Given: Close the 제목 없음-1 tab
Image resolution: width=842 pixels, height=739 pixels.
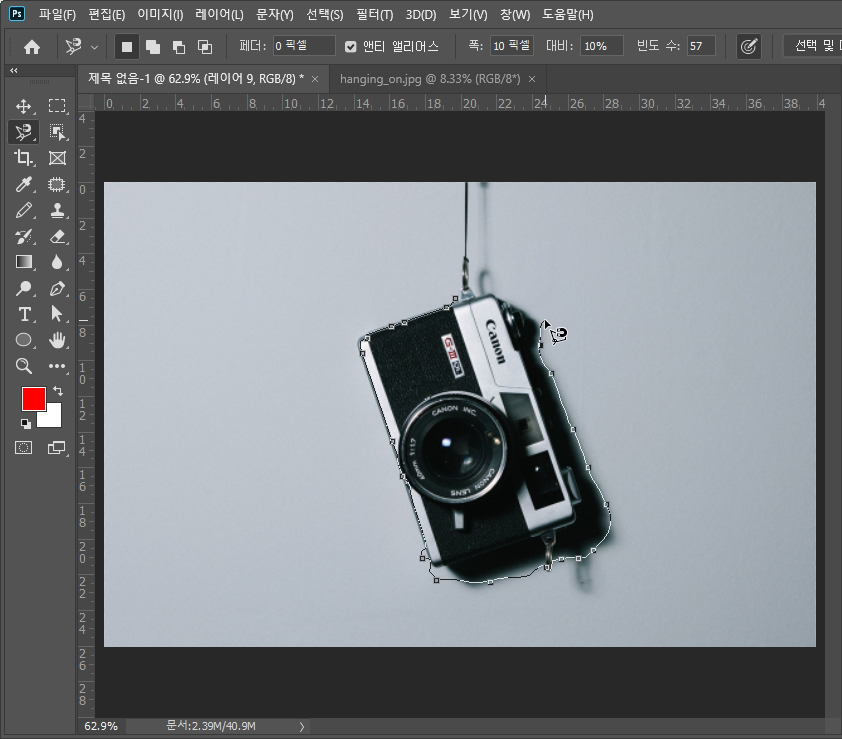Looking at the screenshot, I should (315, 79).
